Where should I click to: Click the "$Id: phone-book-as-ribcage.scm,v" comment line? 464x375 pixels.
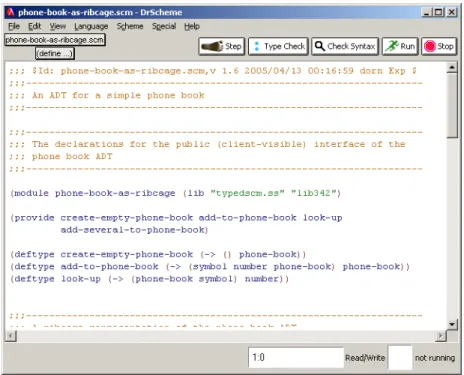click(x=213, y=71)
